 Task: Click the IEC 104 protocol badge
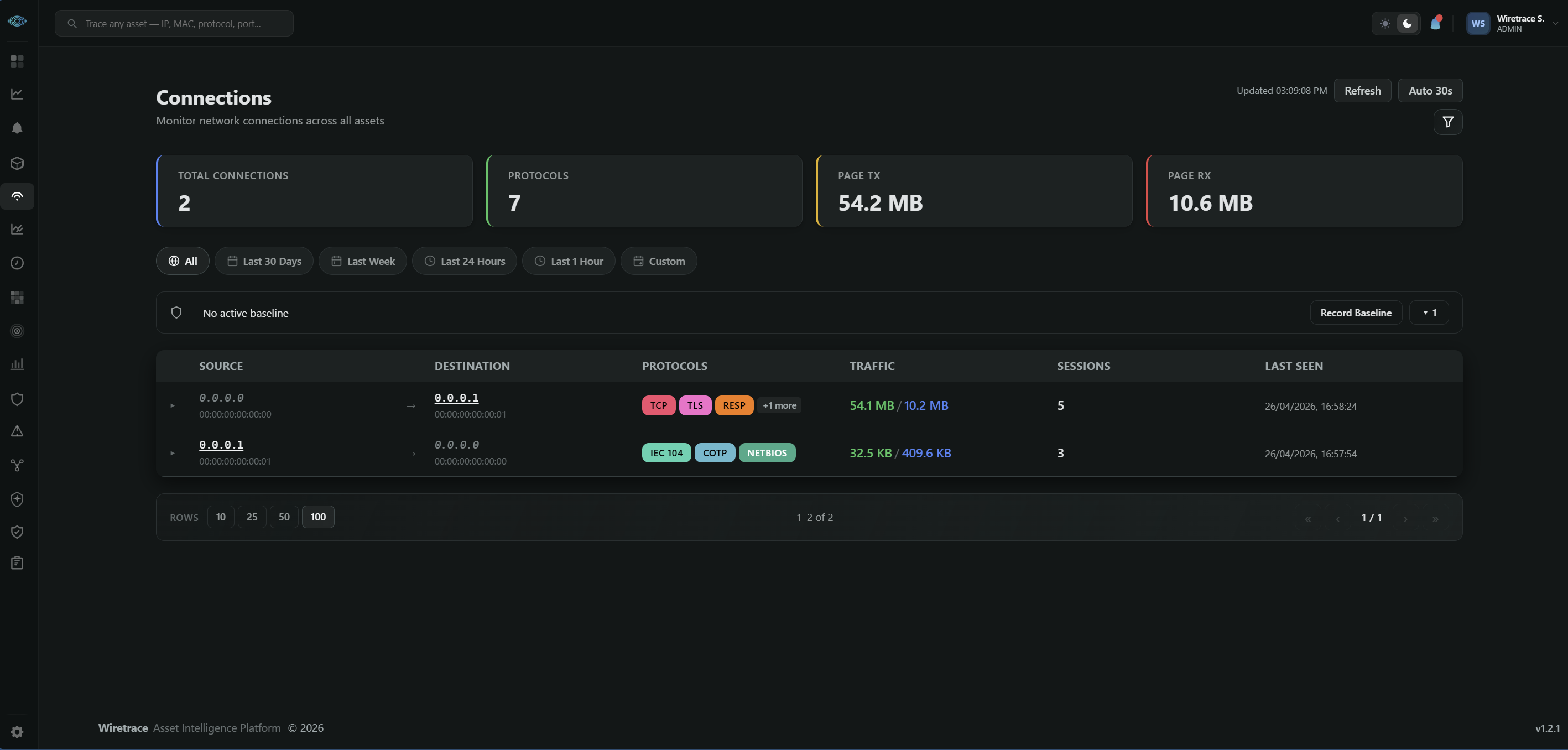pyautogui.click(x=666, y=453)
